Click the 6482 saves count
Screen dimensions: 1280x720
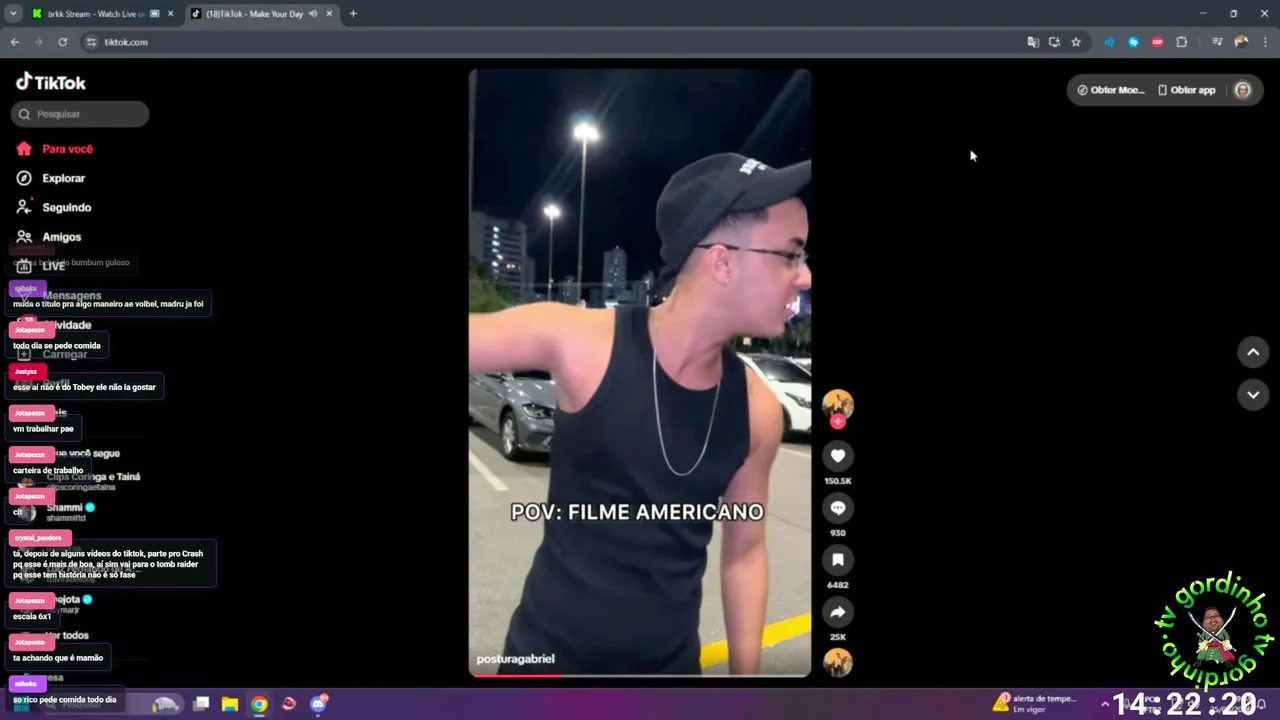pyautogui.click(x=838, y=585)
